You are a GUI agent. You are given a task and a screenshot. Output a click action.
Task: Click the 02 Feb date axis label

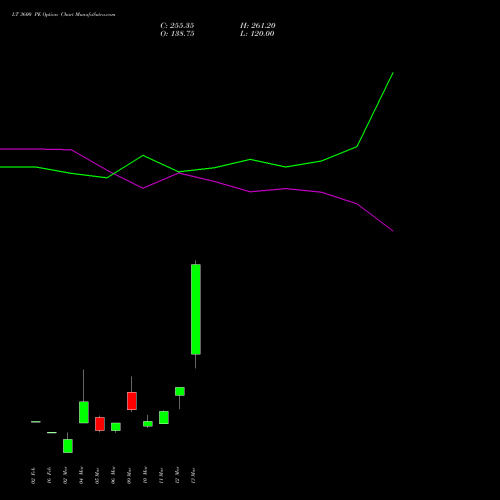[x=33, y=476]
